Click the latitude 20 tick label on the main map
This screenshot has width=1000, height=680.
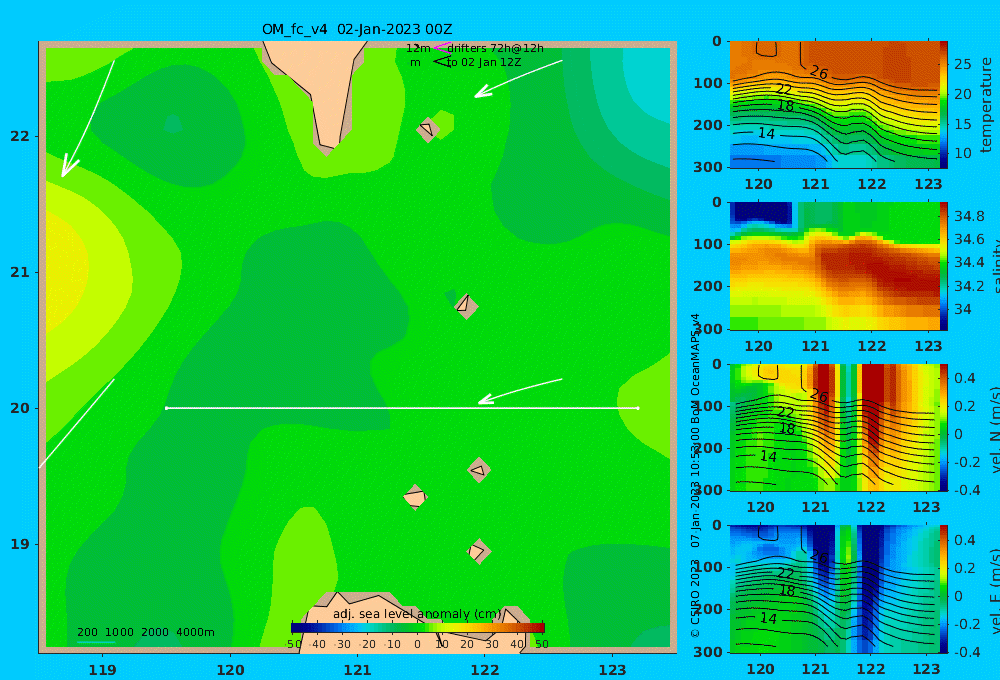[x=20, y=408]
